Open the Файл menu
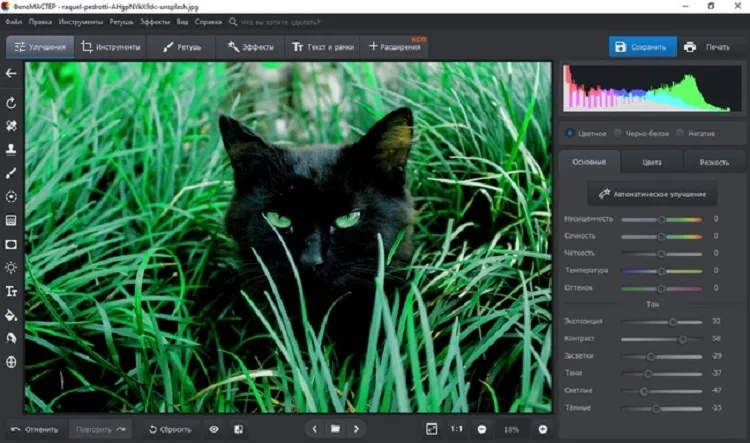 [x=14, y=22]
